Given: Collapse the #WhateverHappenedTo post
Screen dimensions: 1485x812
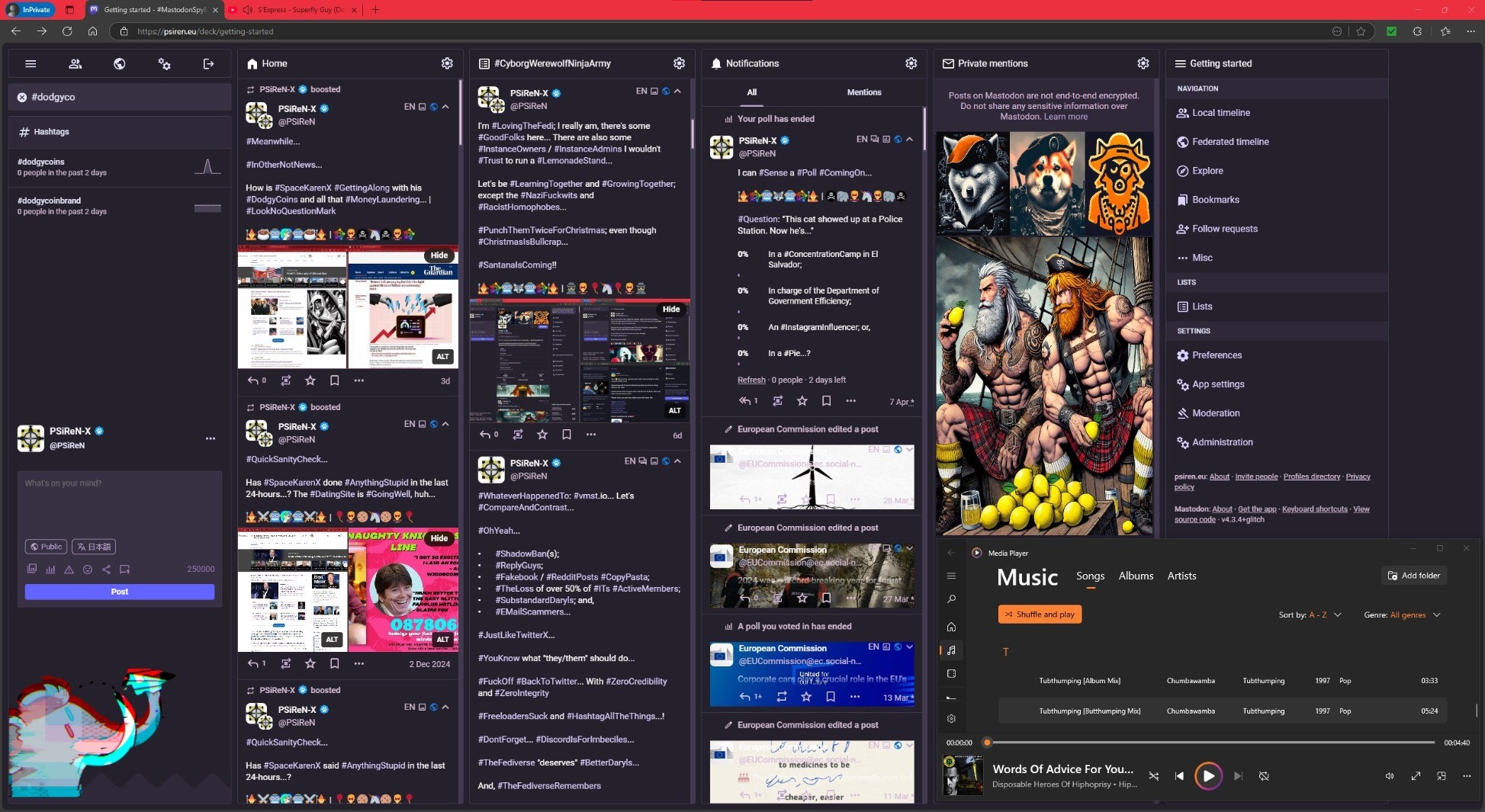Looking at the screenshot, I should pyautogui.click(x=677, y=461).
